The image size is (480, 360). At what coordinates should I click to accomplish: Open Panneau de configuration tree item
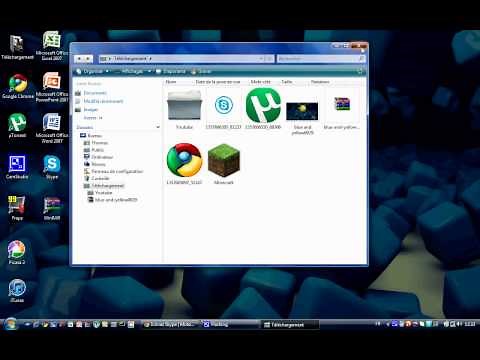[113, 171]
